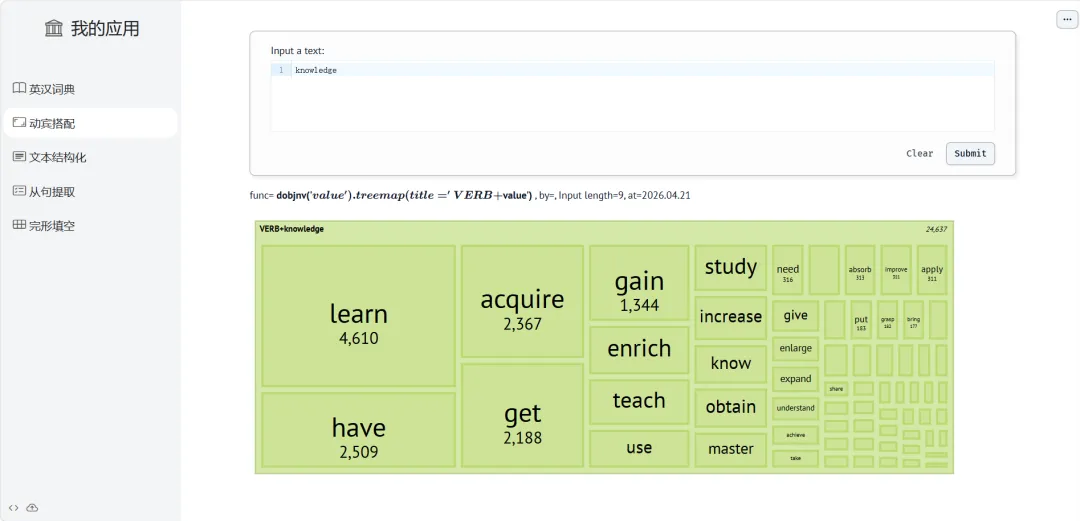Open the three-dot options menu

coord(1066,20)
